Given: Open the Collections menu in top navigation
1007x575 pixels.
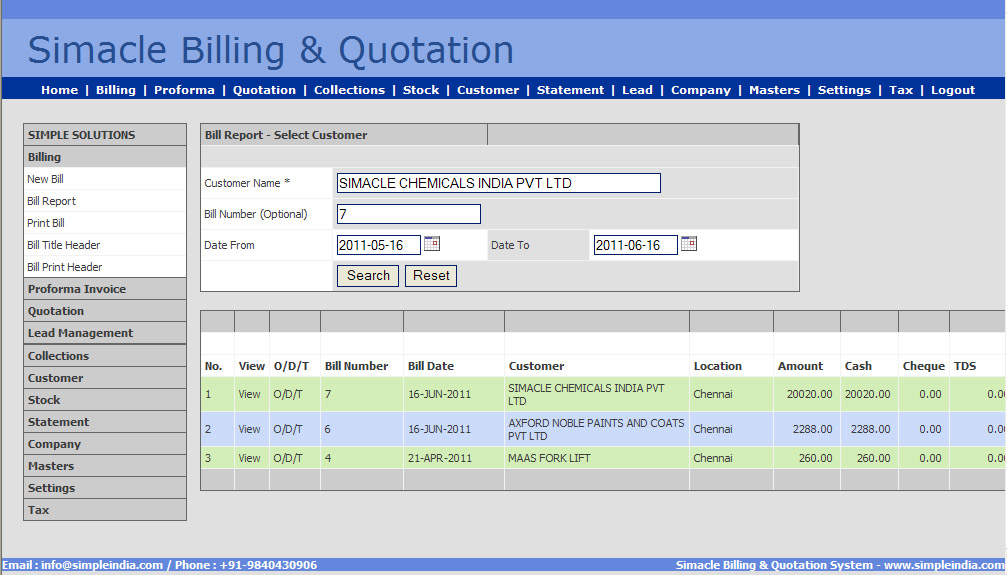Looking at the screenshot, I should click(349, 90).
